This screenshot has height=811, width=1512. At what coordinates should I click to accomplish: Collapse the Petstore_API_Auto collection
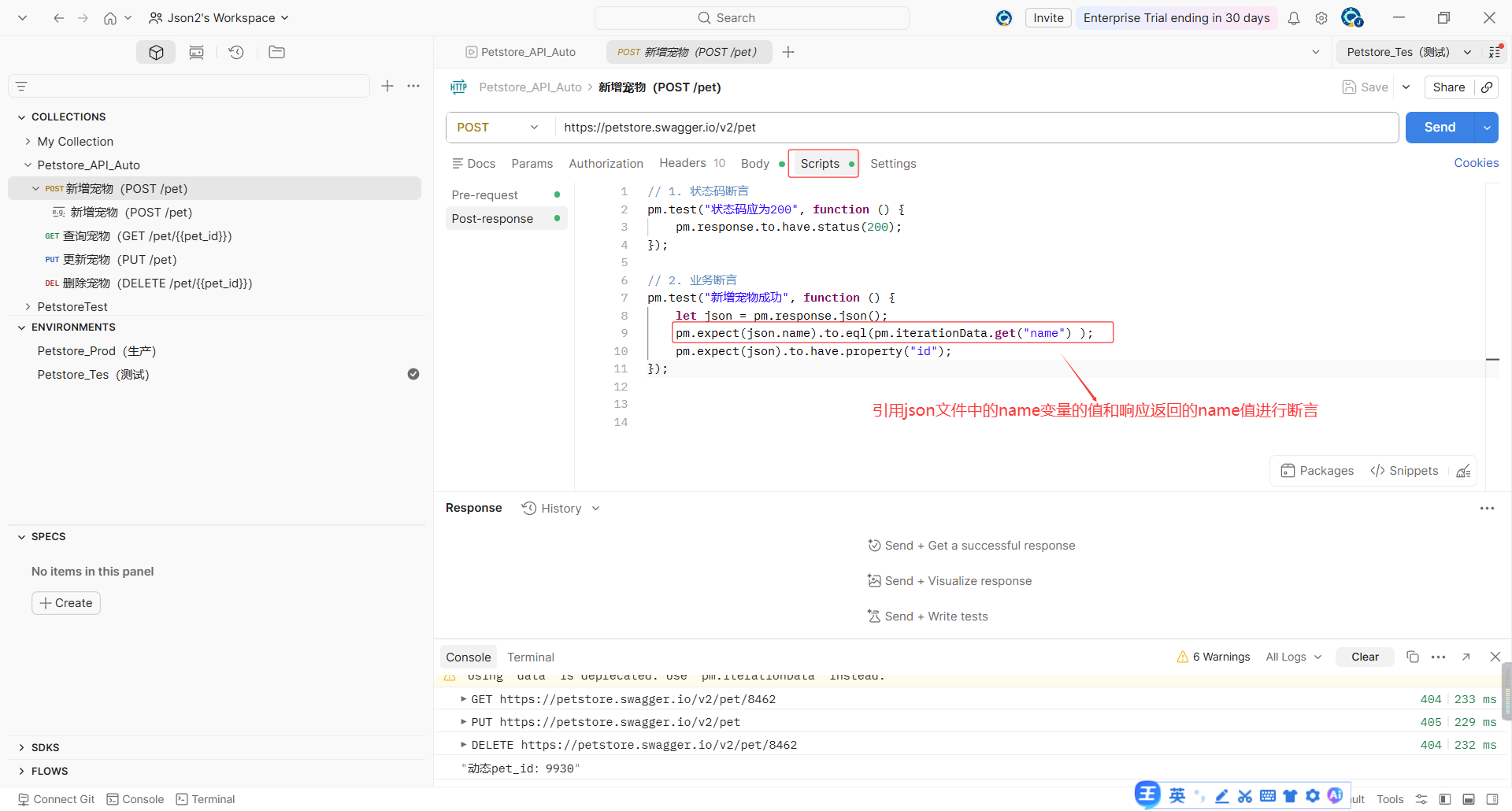click(x=28, y=165)
